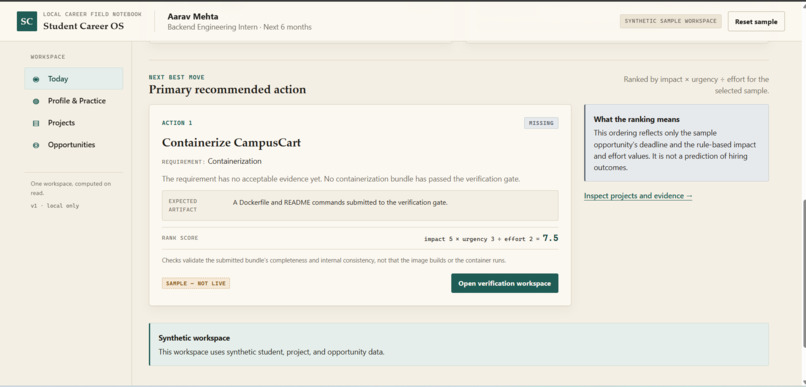This screenshot has width=806, height=387.
Task: Open the Projects section
Action: coord(74,123)
